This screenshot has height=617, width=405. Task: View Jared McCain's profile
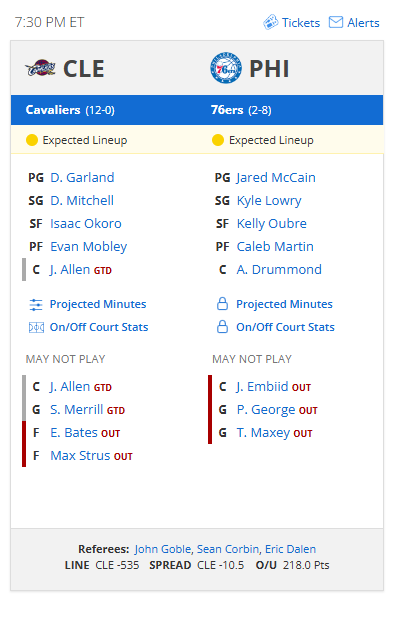[x=276, y=177]
